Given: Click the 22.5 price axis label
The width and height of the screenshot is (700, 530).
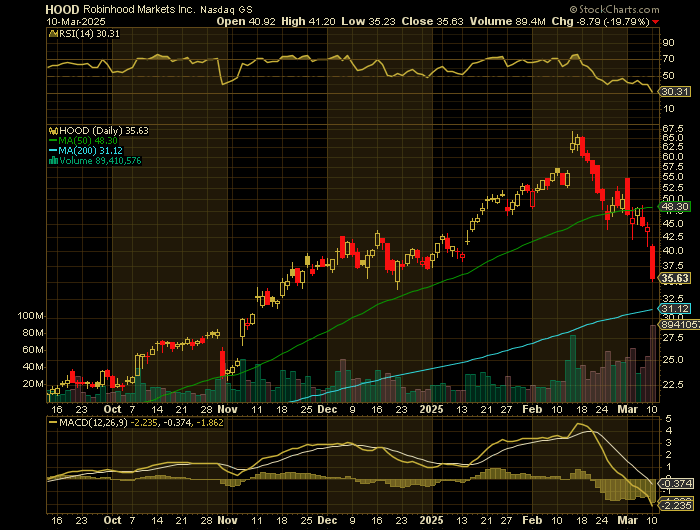Looking at the screenshot, I should click(673, 384).
